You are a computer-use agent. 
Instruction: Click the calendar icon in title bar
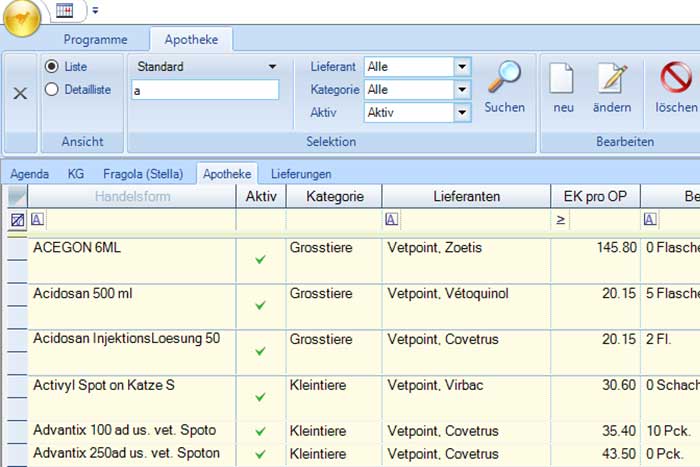(63, 11)
